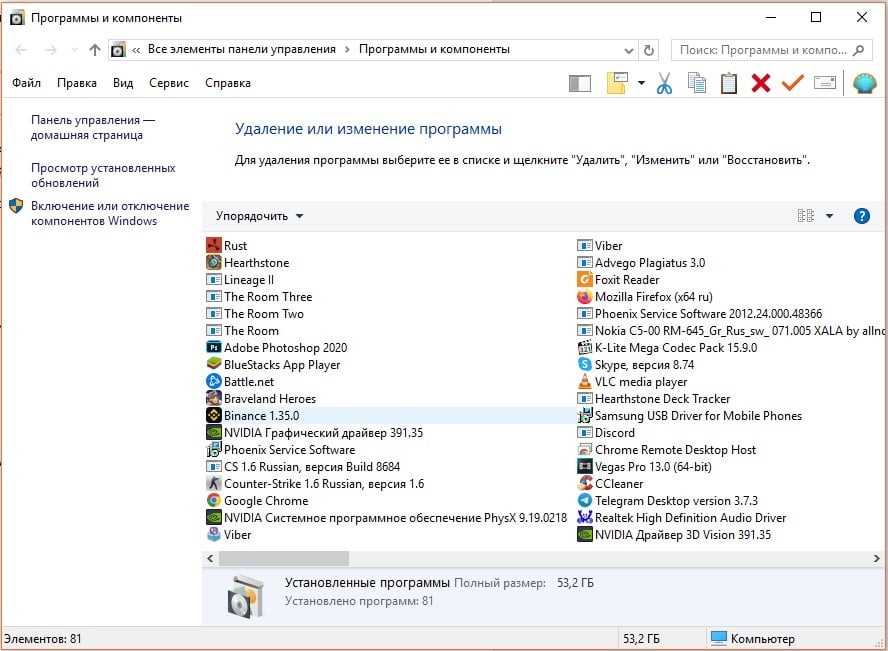Select Telegram Desktop in program list
The height and width of the screenshot is (651, 888).
click(676, 501)
